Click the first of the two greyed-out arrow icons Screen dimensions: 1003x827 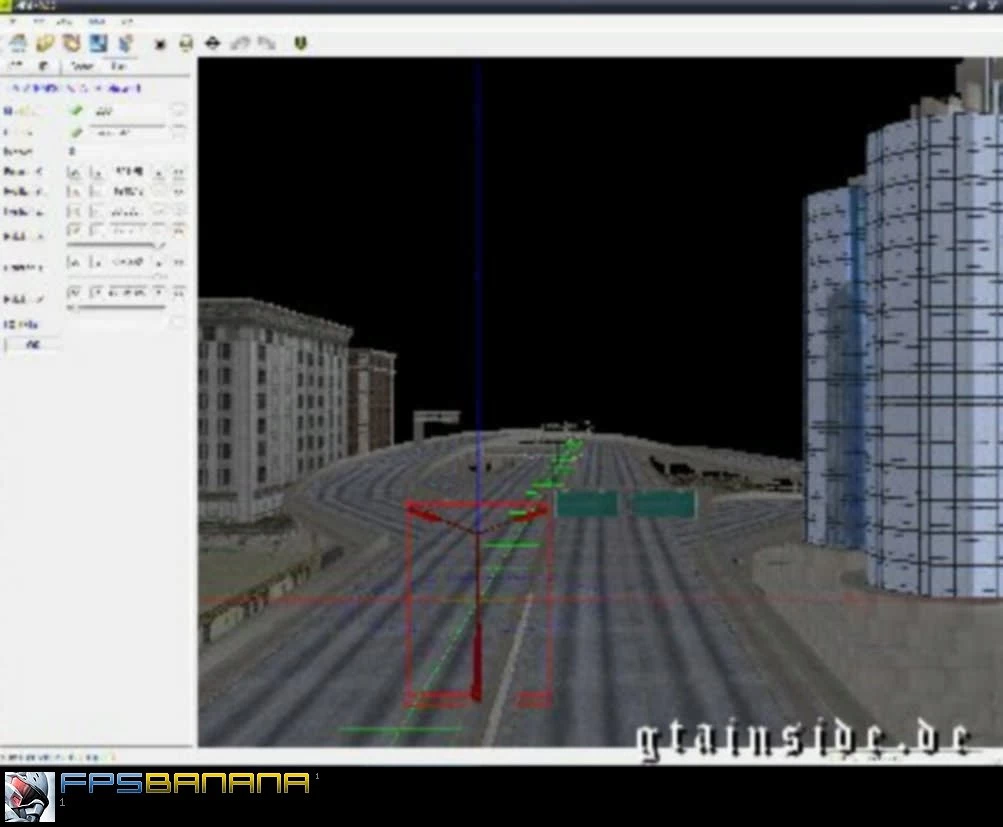[x=240, y=43]
